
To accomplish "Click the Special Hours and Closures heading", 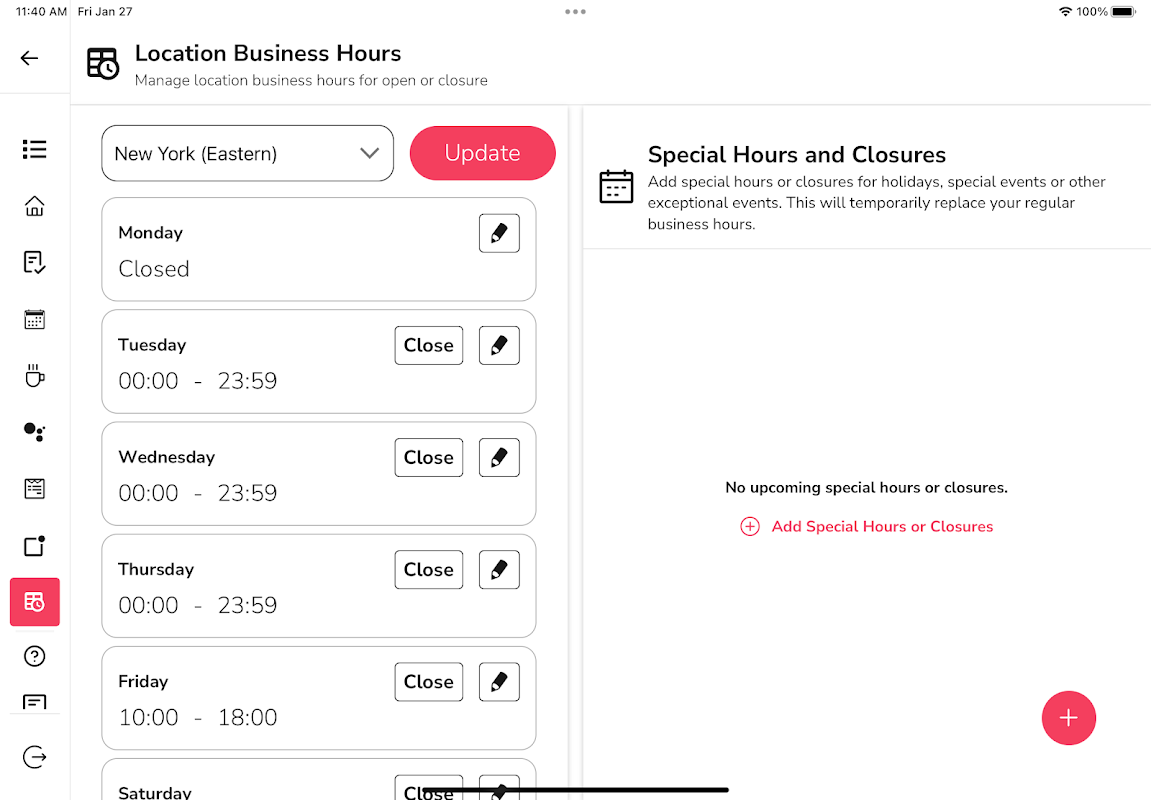I will tap(796, 154).
